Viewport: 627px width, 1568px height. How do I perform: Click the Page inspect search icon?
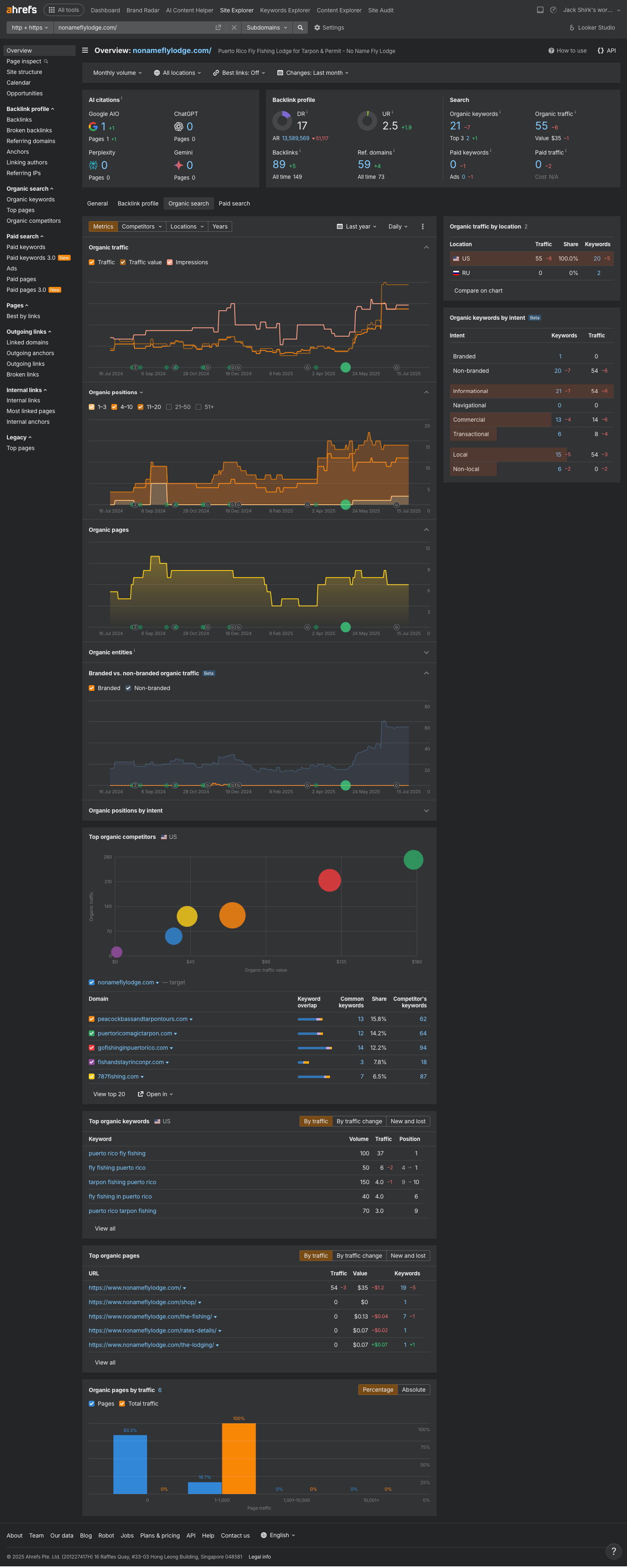(x=46, y=62)
